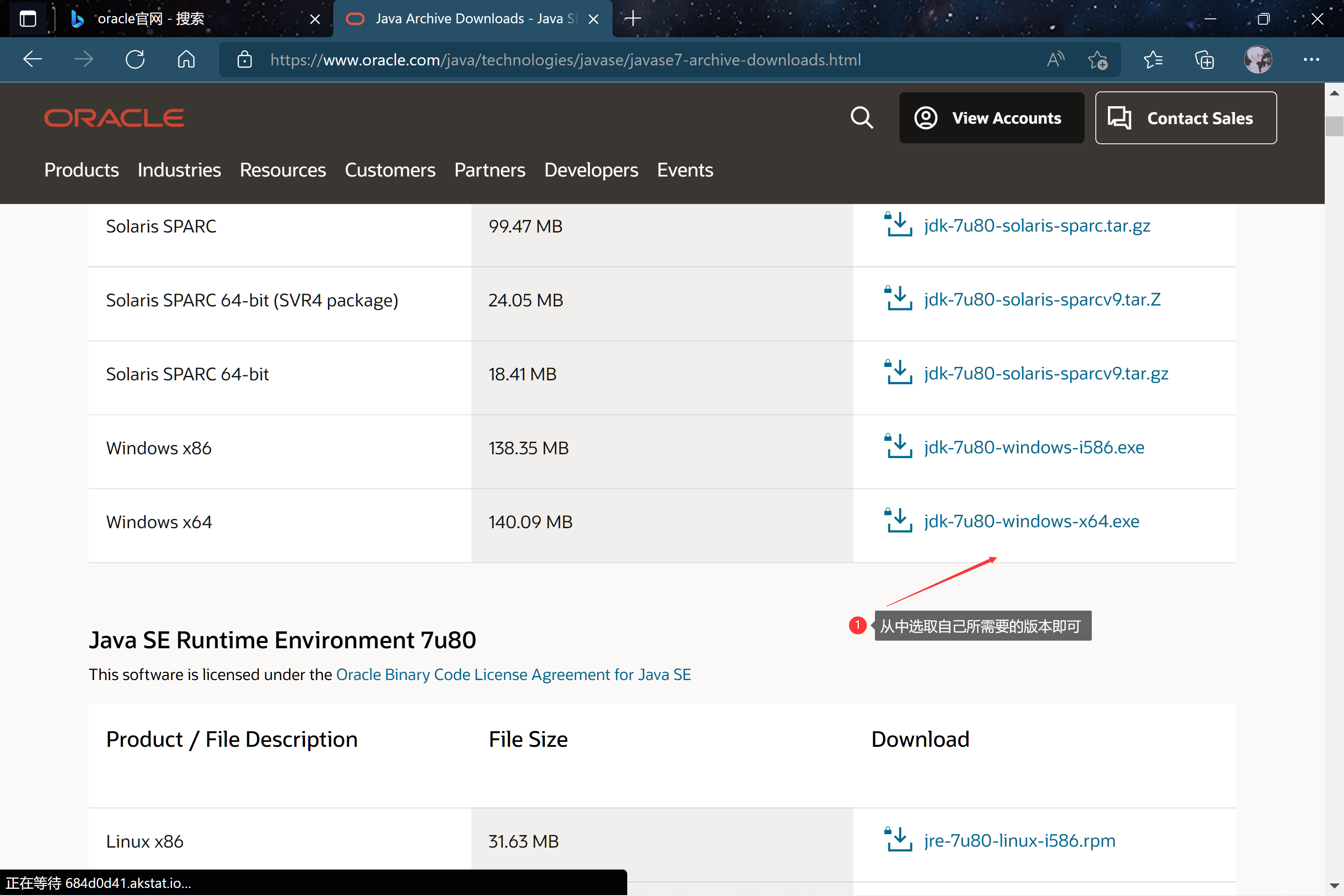Click the Java SE Runtime Environment 7u80 heading
1344x896 pixels.
[282, 640]
